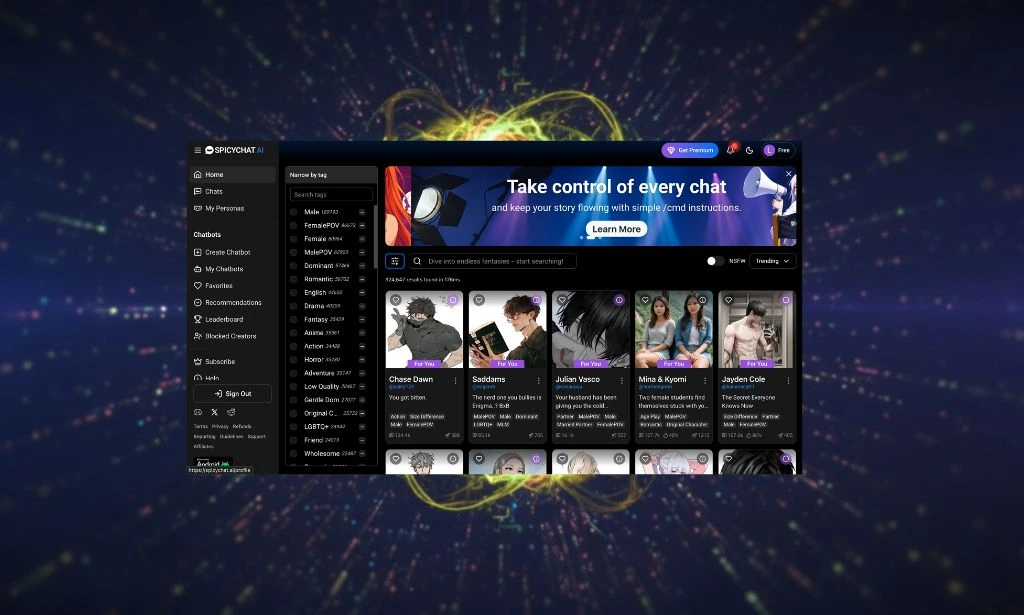
Task: Open the hamburger sidebar menu
Action: [x=198, y=150]
